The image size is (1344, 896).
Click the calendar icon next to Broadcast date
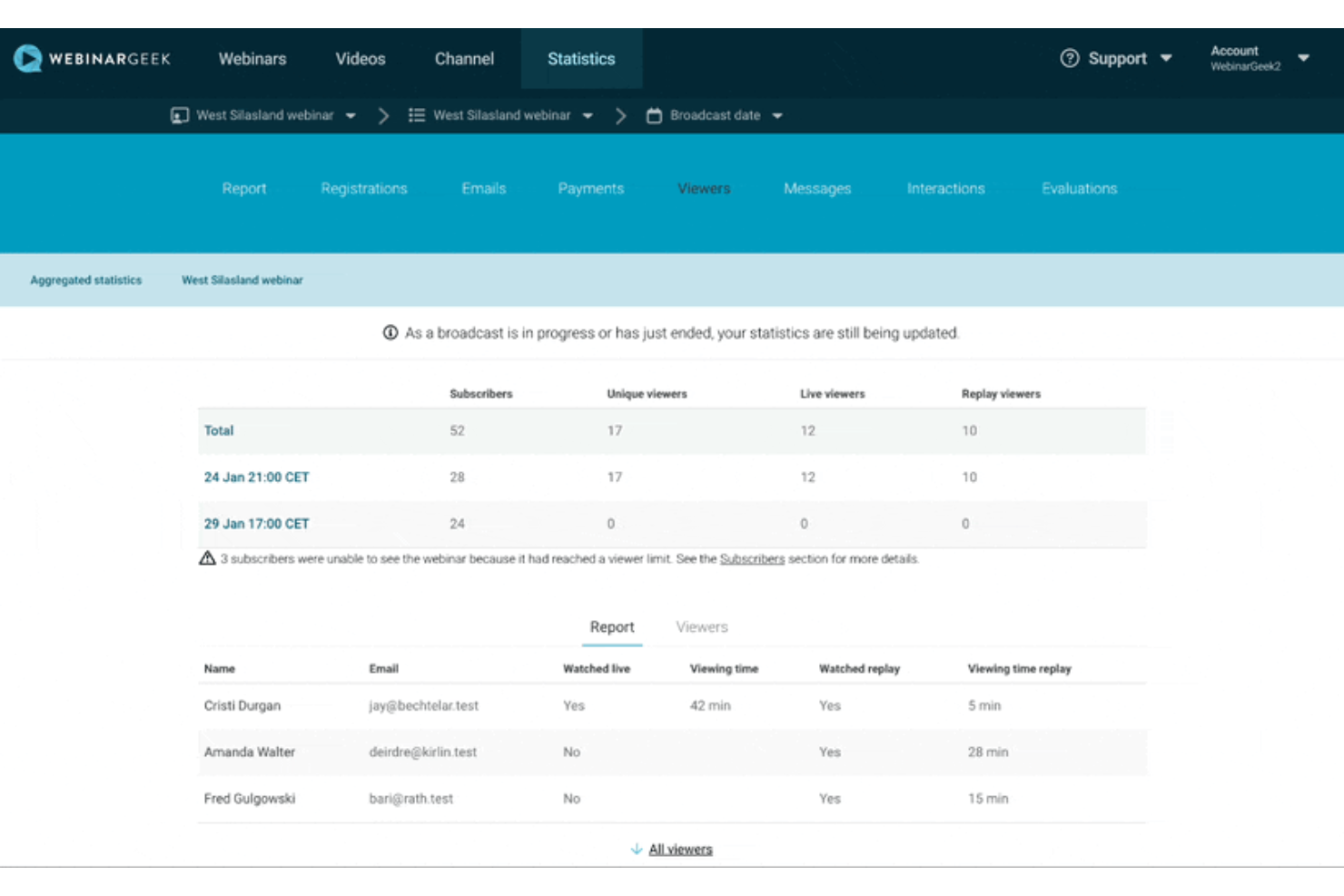click(652, 115)
